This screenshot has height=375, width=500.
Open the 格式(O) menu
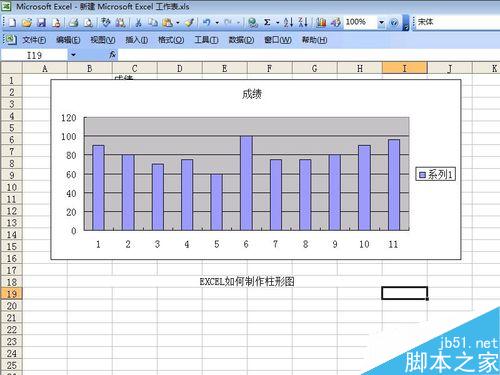tap(171, 40)
